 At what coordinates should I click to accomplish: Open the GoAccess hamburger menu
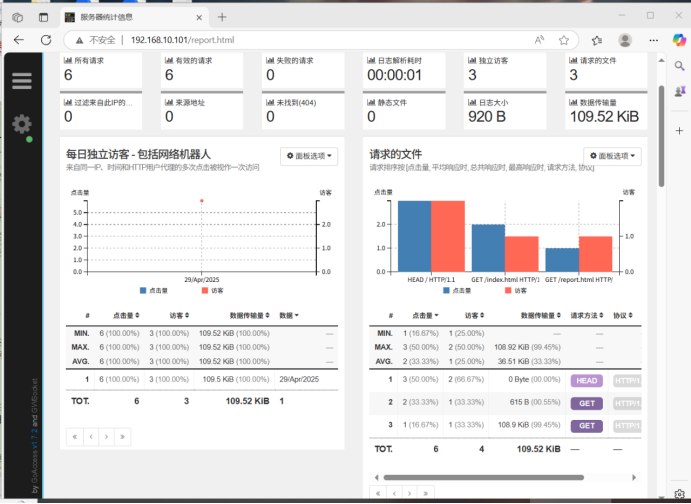[22, 81]
